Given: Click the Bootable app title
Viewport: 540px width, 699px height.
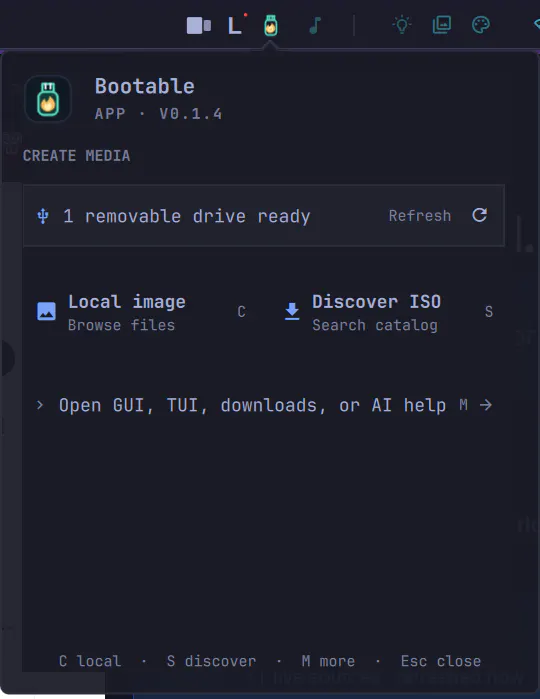Looking at the screenshot, I should [144, 86].
